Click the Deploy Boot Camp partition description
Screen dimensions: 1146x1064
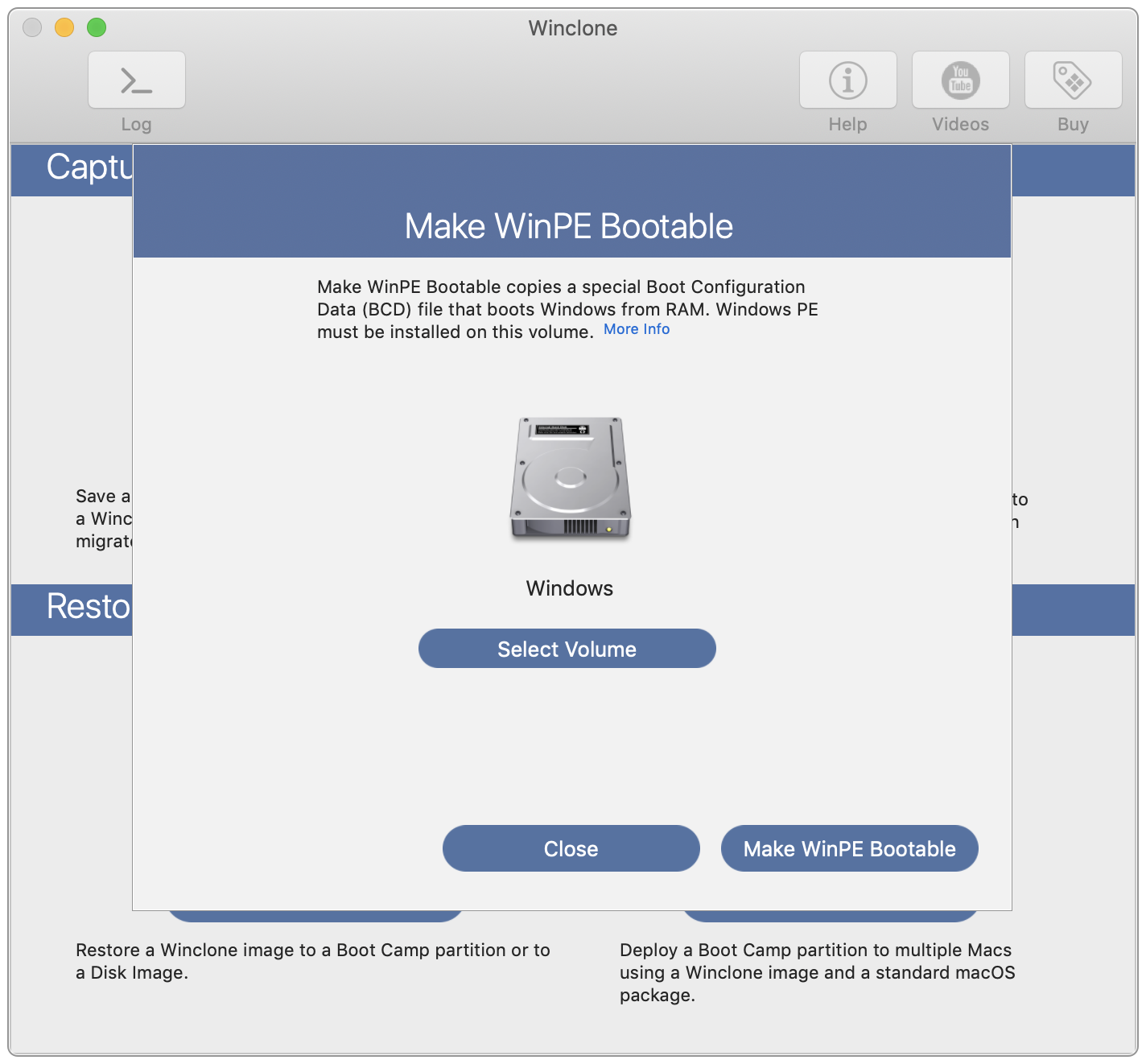(x=818, y=972)
